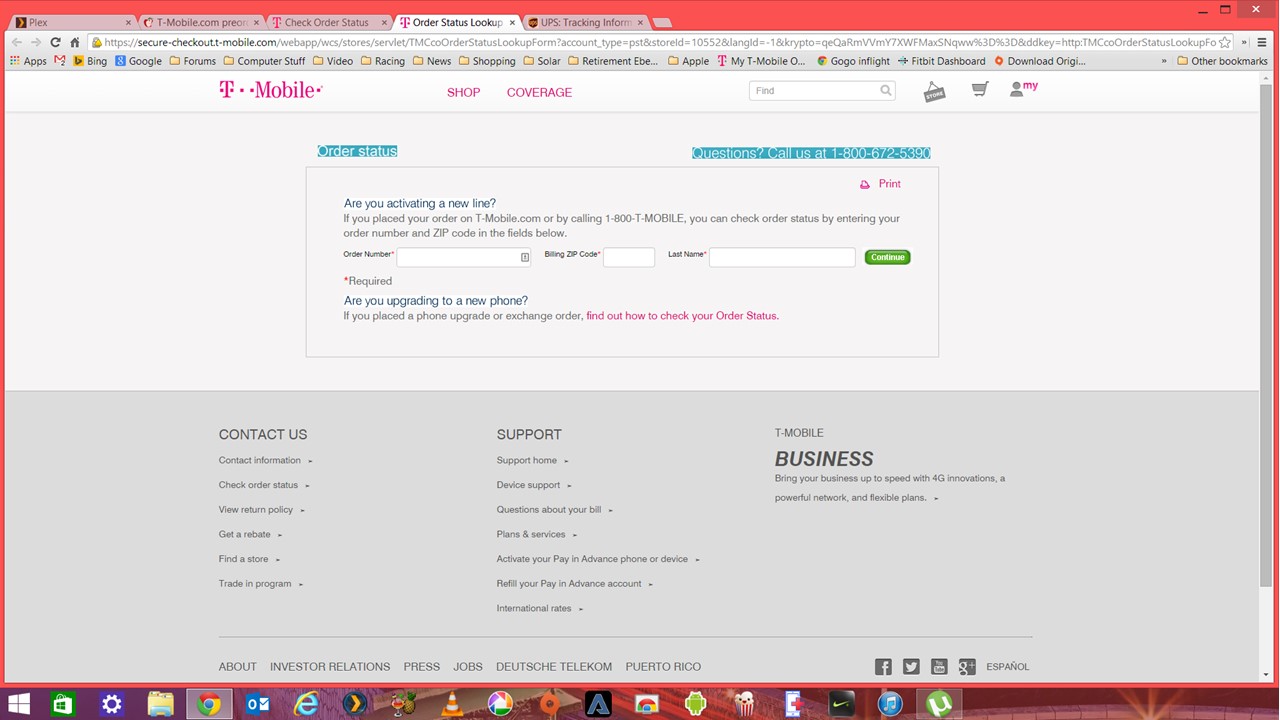
Task: Open the settings gear on the taskbar
Action: point(111,704)
